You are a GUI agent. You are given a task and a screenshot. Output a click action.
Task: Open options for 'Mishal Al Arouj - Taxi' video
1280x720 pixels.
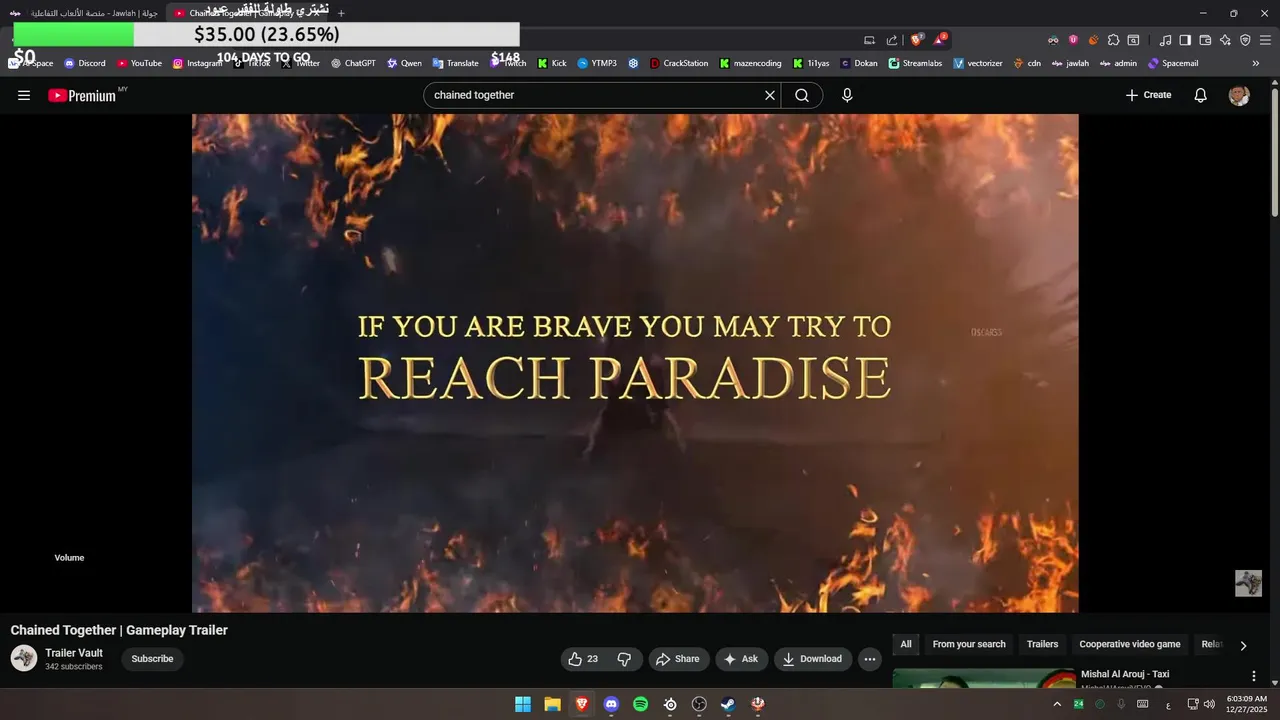[1254, 676]
